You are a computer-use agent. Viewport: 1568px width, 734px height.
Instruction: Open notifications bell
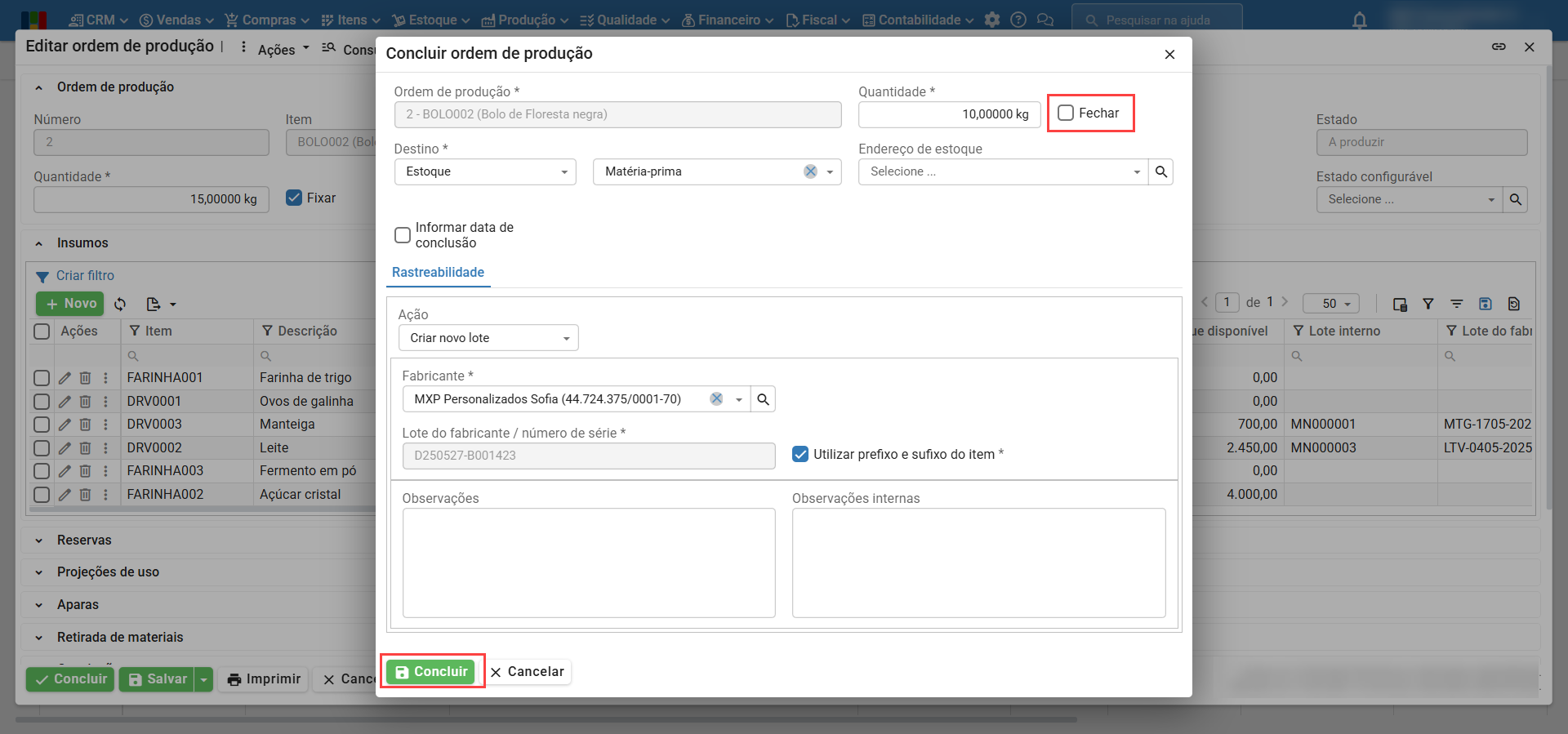pos(1359,20)
